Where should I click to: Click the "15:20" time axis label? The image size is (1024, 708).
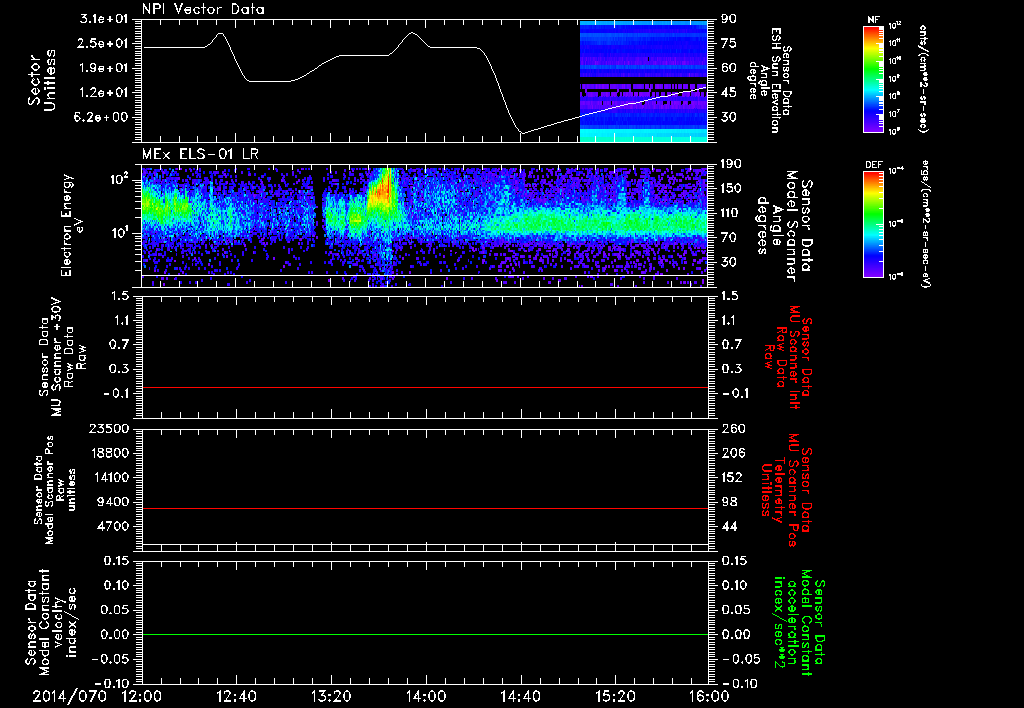click(x=615, y=696)
